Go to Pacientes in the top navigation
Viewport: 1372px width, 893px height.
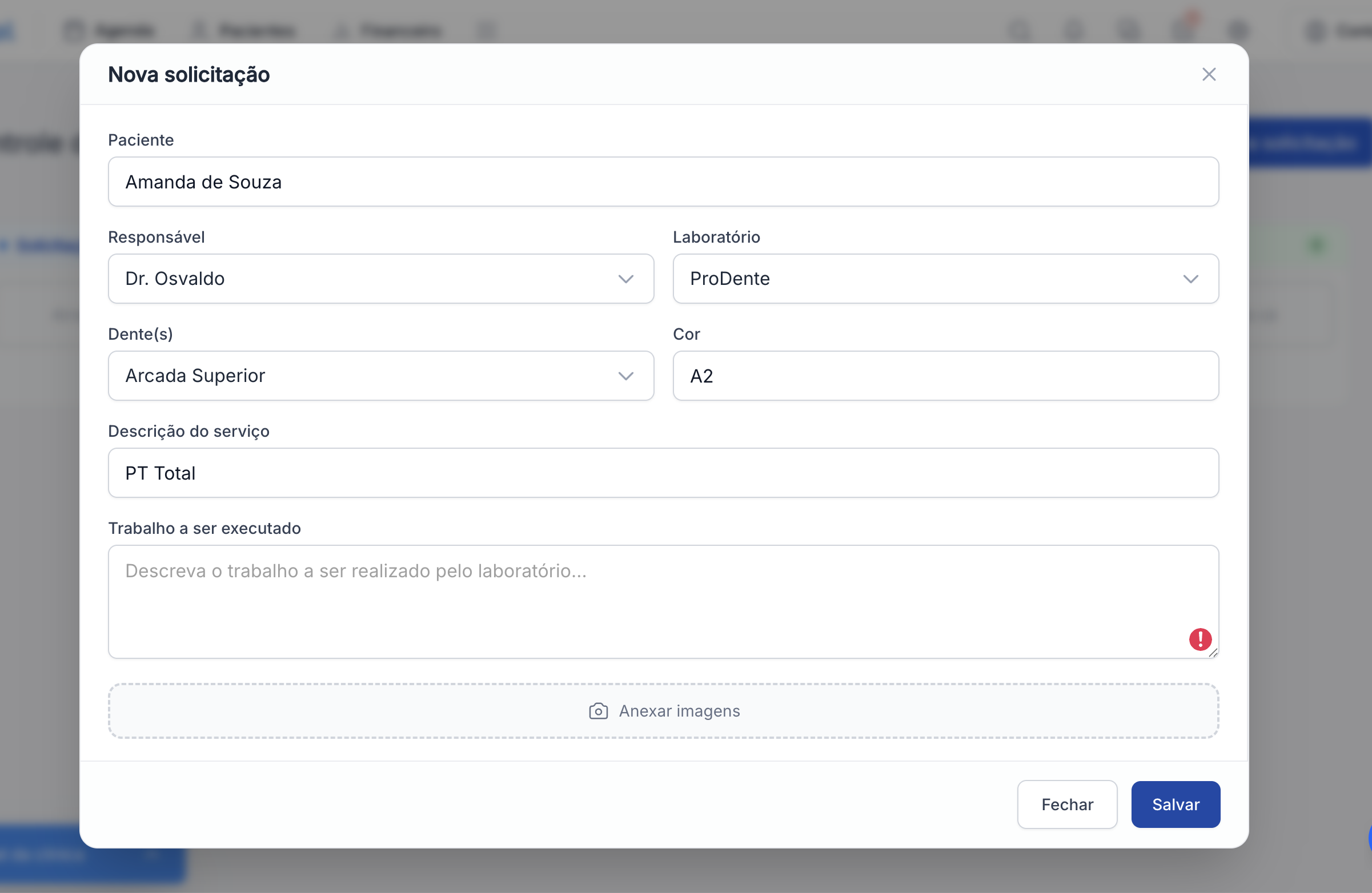coord(245,30)
